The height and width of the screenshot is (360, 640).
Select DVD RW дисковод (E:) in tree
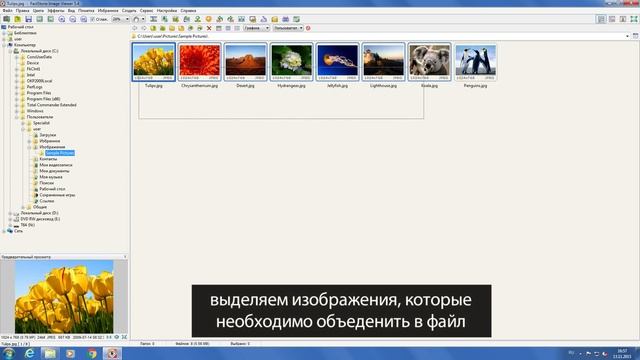tap(40, 219)
